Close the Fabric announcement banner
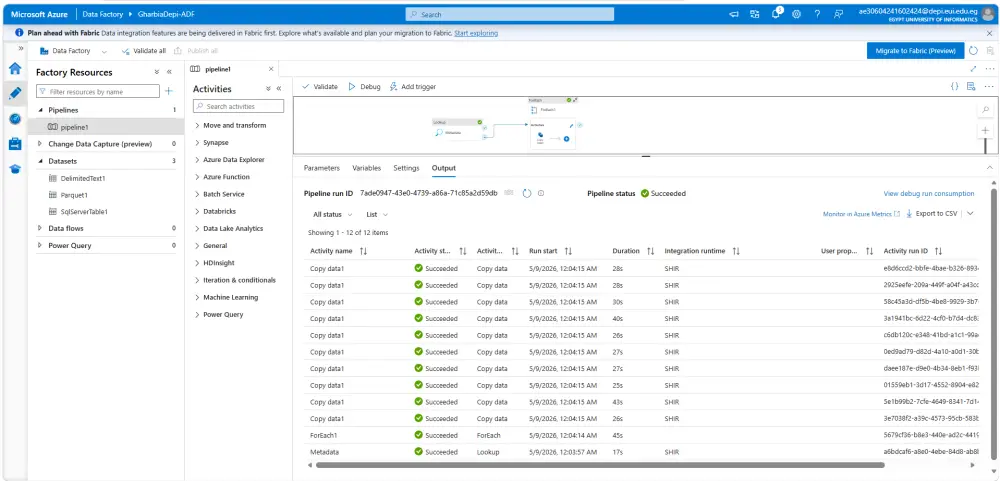This screenshot has width=1000, height=481. point(989,33)
